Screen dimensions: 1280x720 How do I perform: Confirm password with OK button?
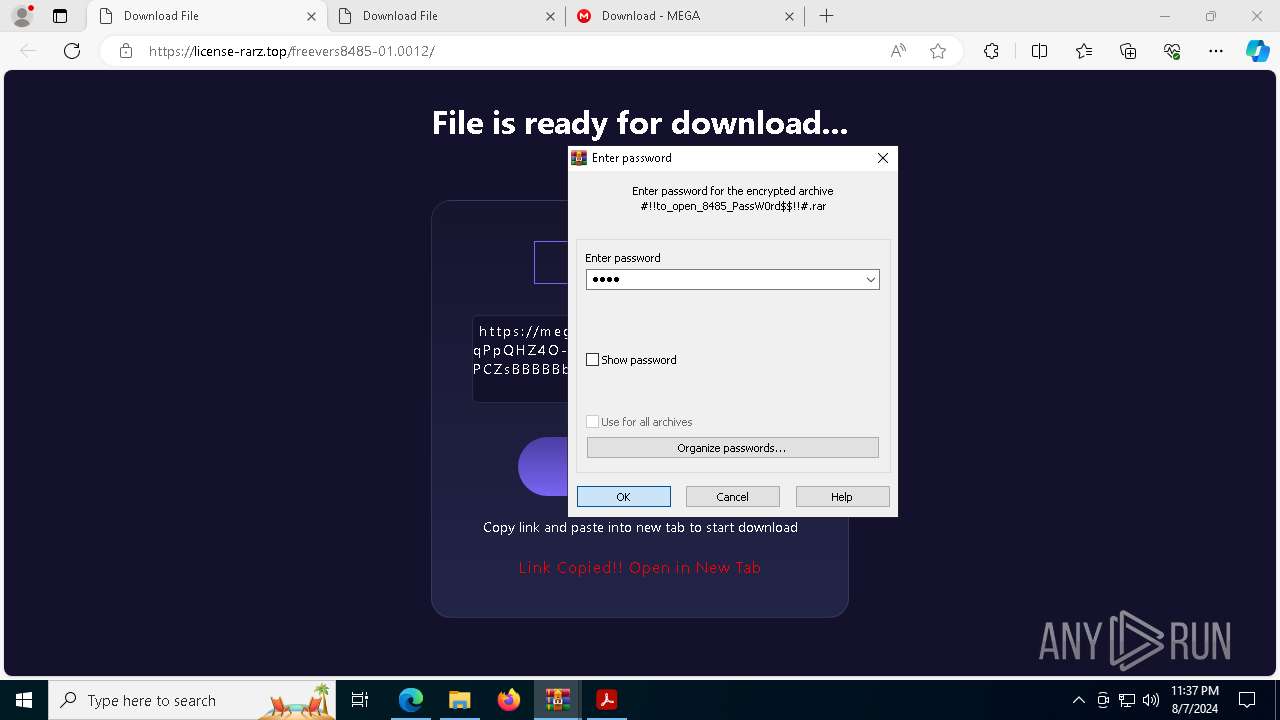point(624,497)
